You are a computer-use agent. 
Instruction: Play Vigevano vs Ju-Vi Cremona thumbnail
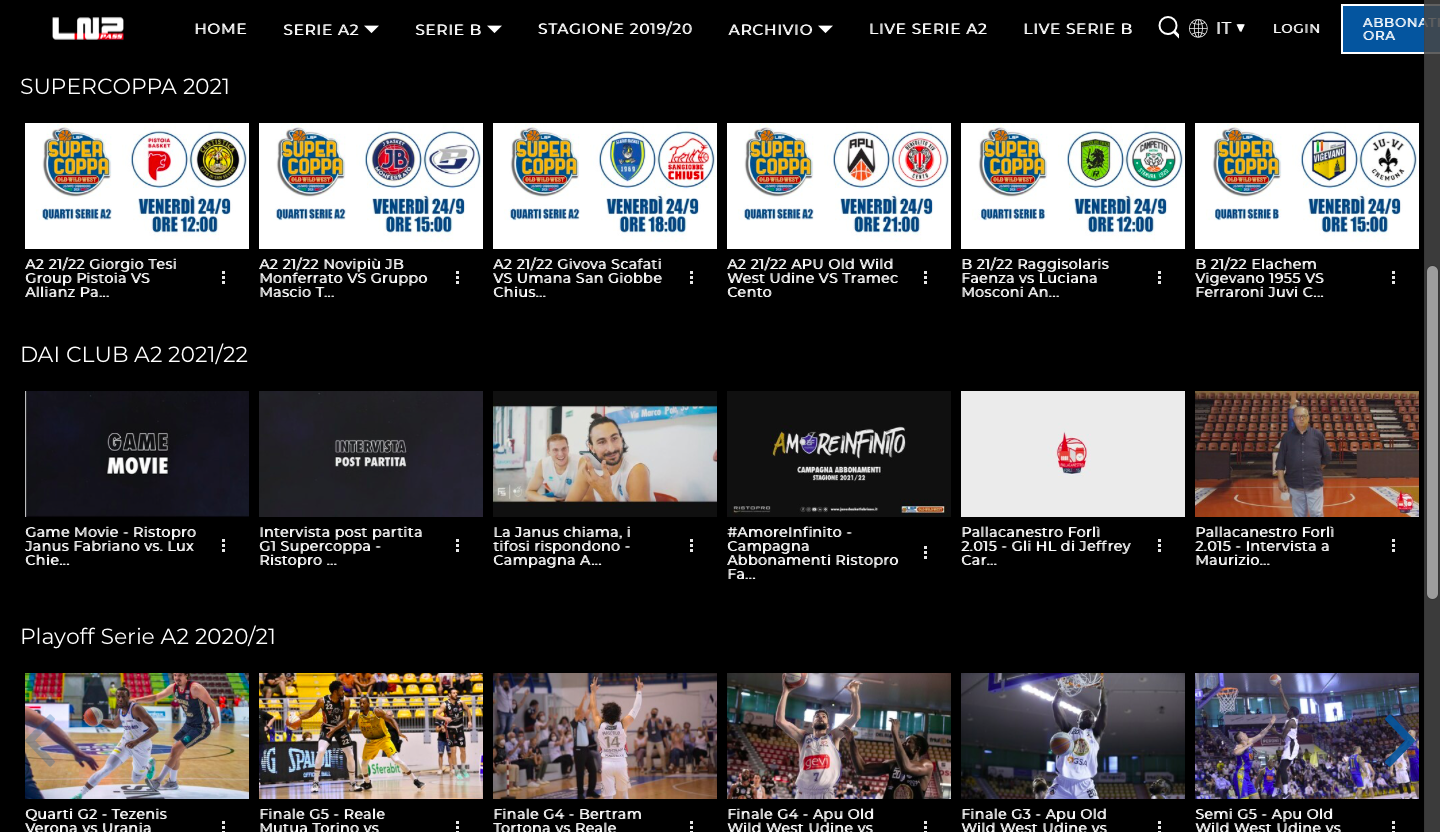click(1307, 186)
